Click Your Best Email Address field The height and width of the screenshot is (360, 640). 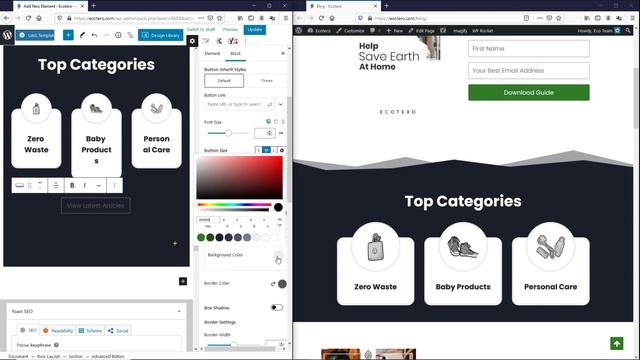point(529,71)
